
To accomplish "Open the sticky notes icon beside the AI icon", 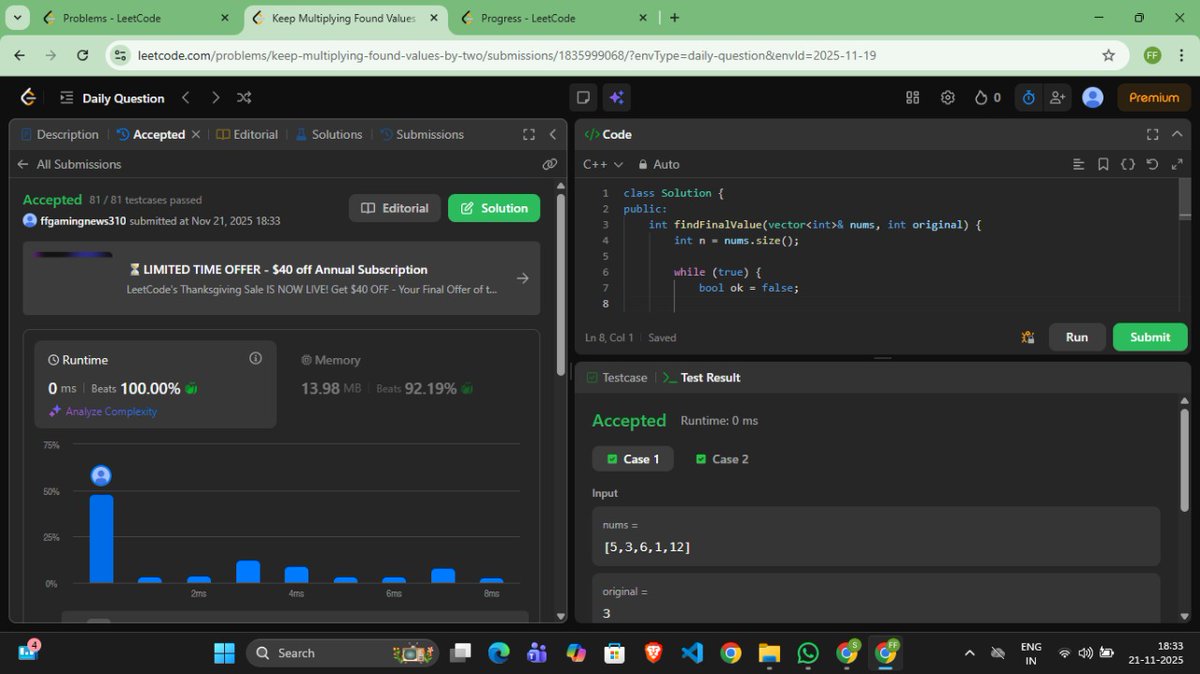I will 583,97.
